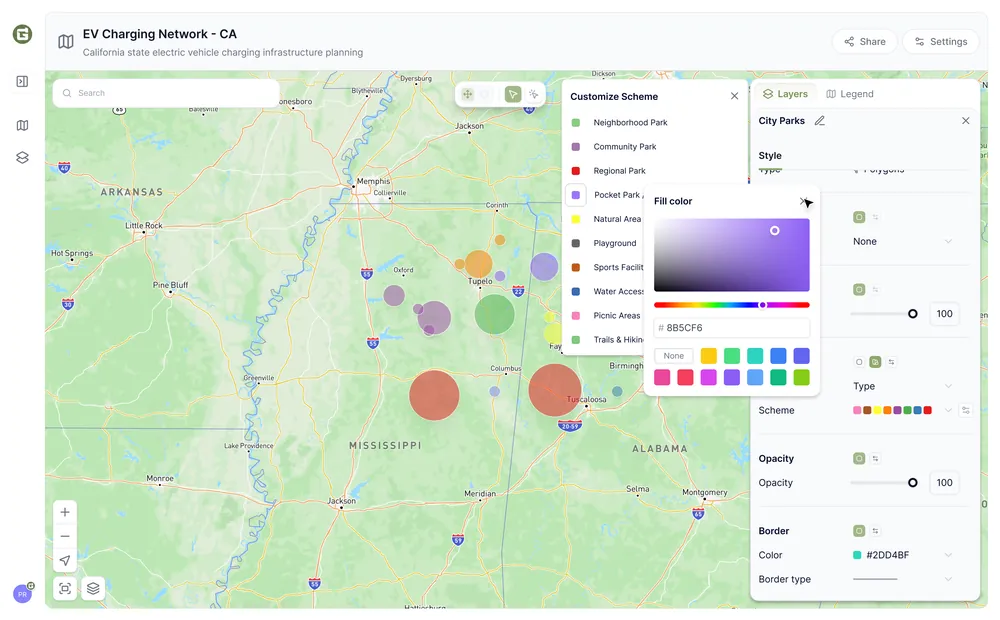Click the Natural Area yellow color square
The height and width of the screenshot is (620, 1000).
(x=576, y=219)
